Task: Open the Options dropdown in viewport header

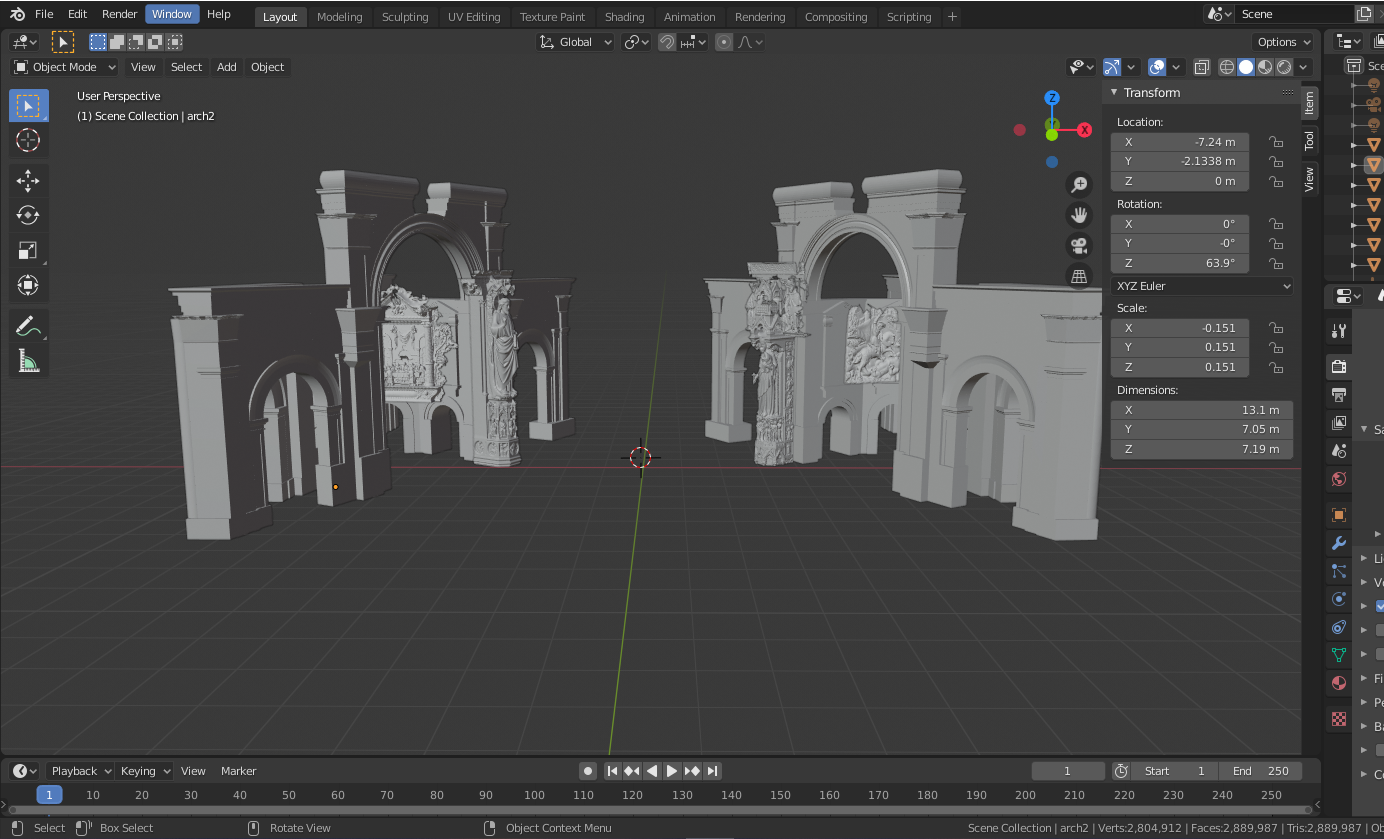Action: coord(1283,42)
